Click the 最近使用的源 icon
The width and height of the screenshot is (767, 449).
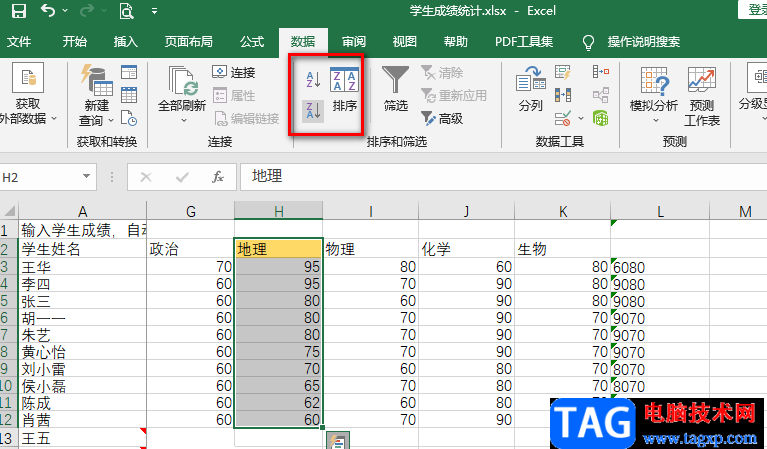click(129, 118)
